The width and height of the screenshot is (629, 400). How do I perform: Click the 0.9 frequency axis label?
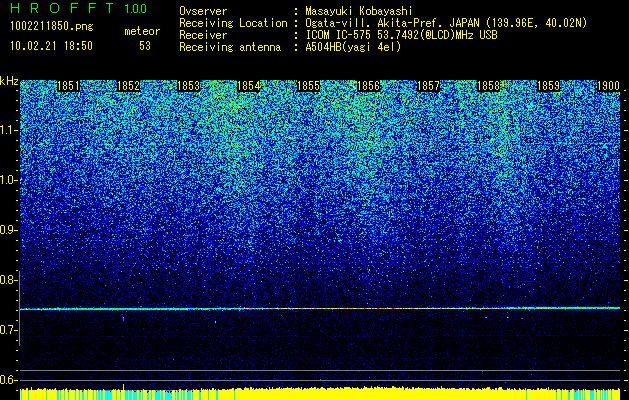[8, 230]
